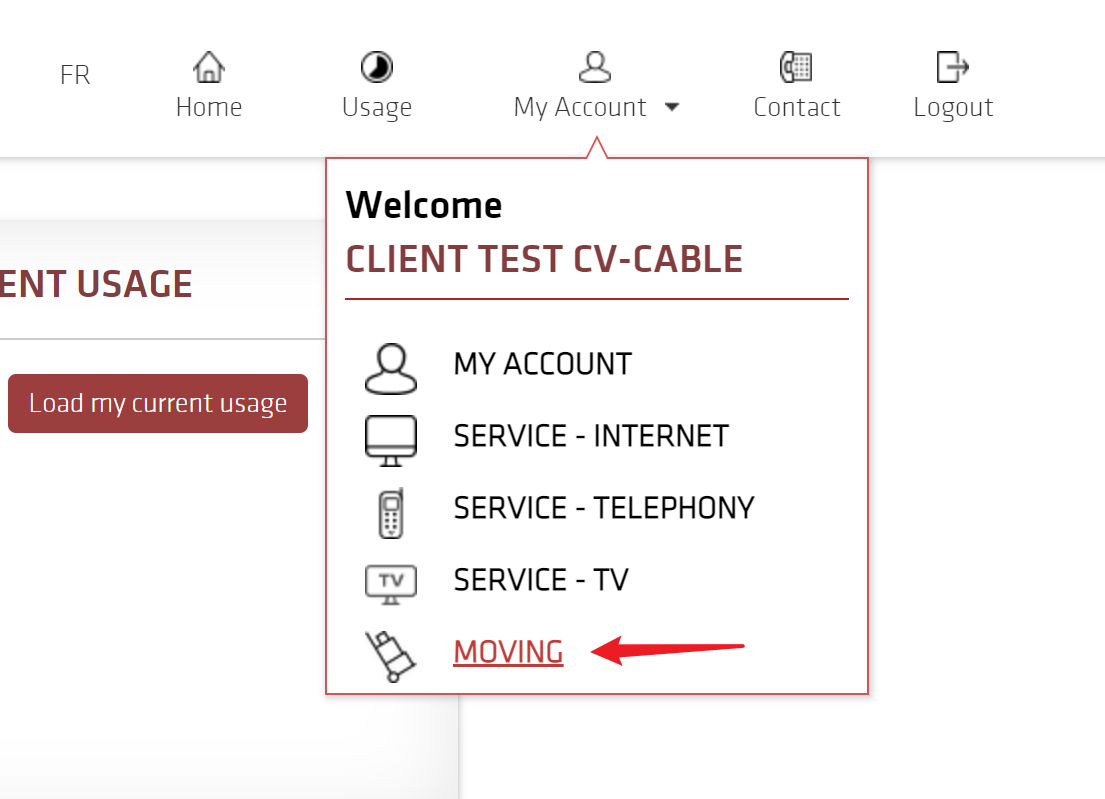Click the Logout icon
The width and height of the screenshot is (1105, 799).
[x=952, y=65]
